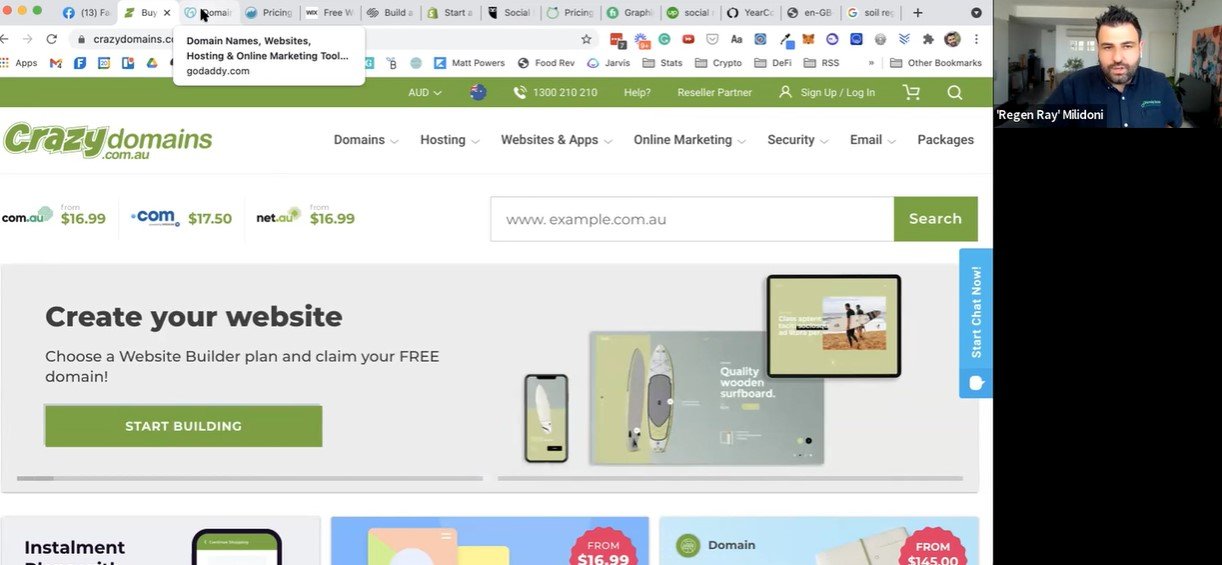Click the search magnifier in green header
The image size is (1222, 565).
coord(955,92)
